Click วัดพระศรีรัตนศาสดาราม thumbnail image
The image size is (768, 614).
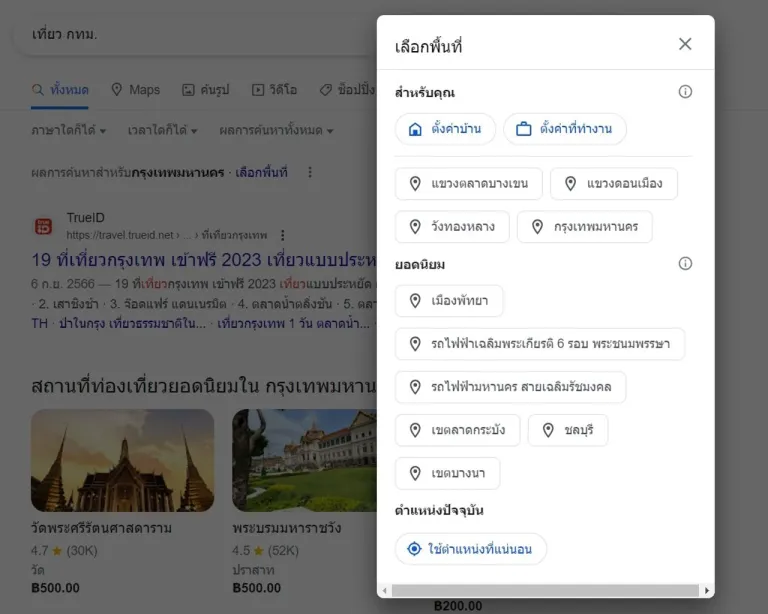point(122,461)
